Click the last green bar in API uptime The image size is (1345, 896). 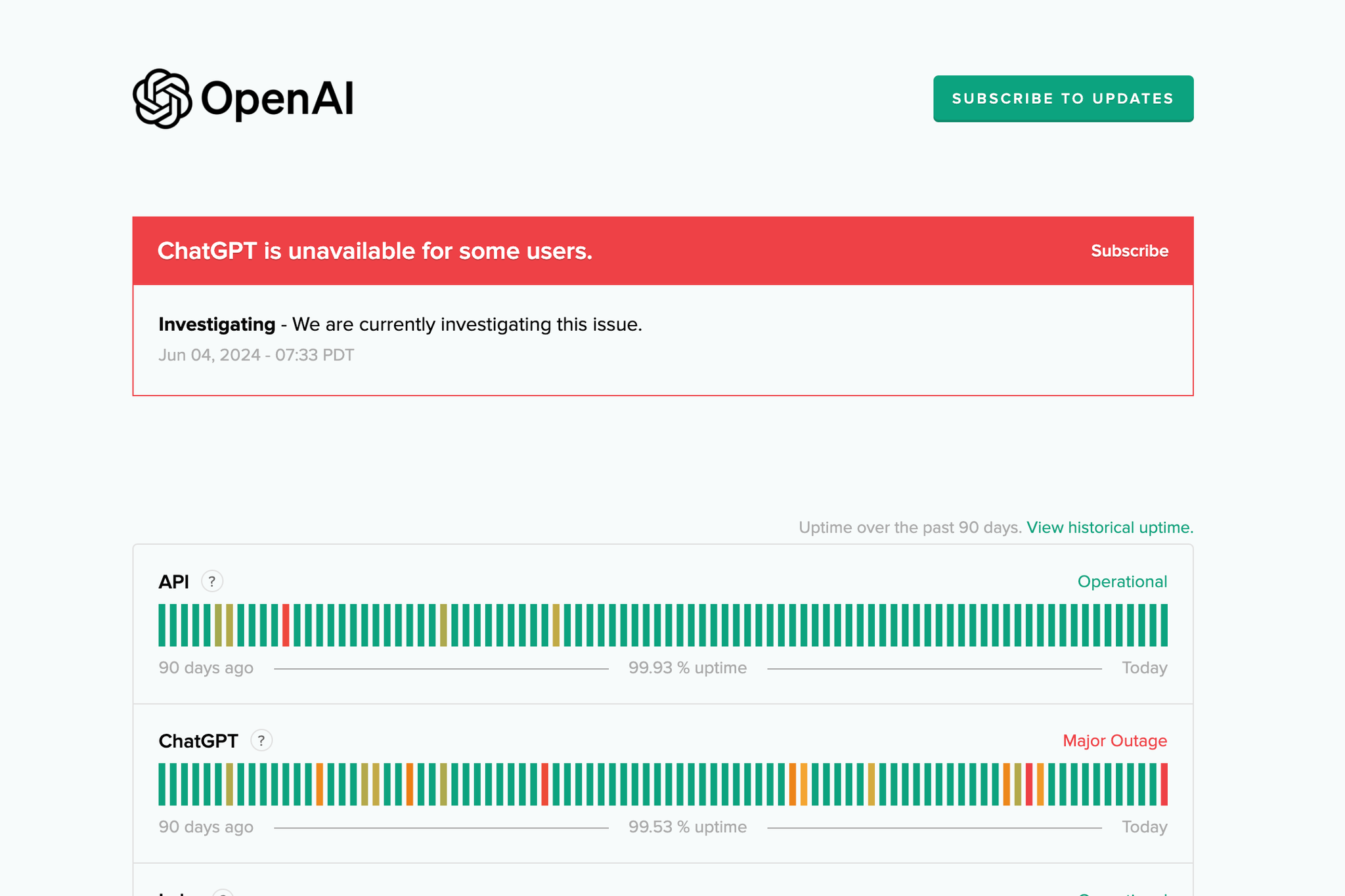pyautogui.click(x=1164, y=626)
